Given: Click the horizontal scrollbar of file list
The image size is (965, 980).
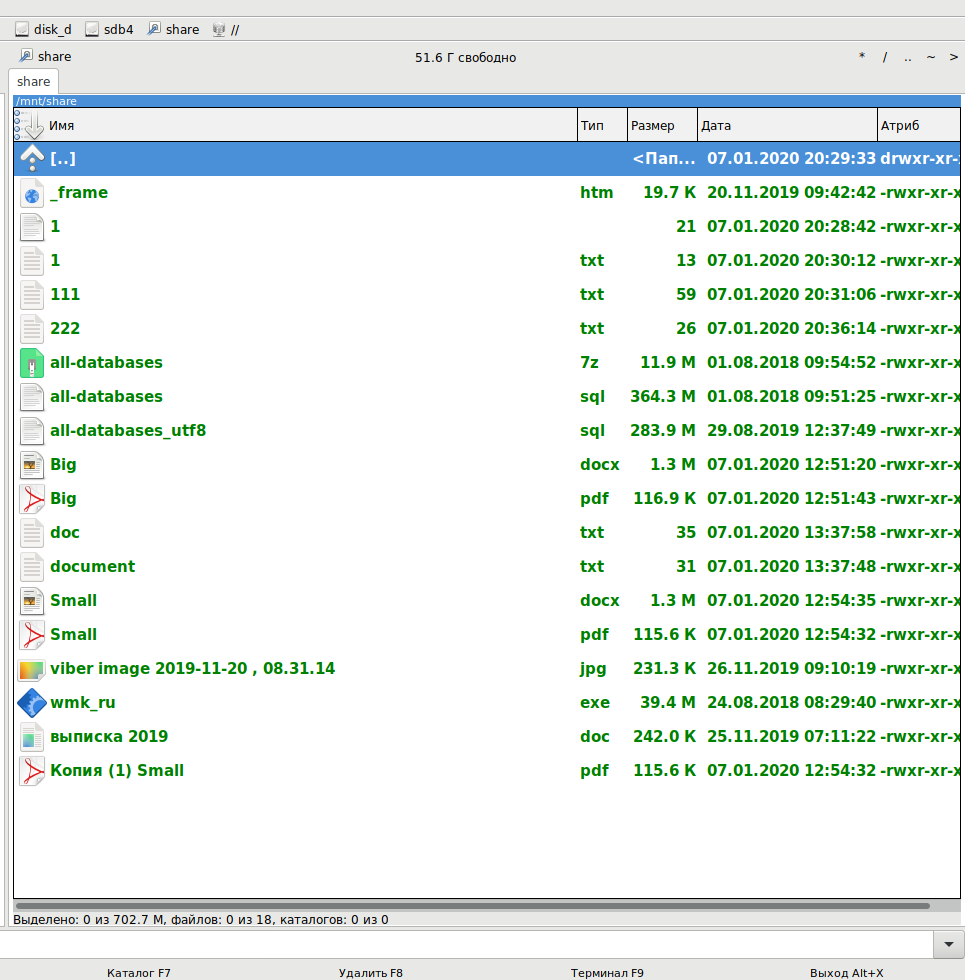Looking at the screenshot, I should [x=472, y=906].
